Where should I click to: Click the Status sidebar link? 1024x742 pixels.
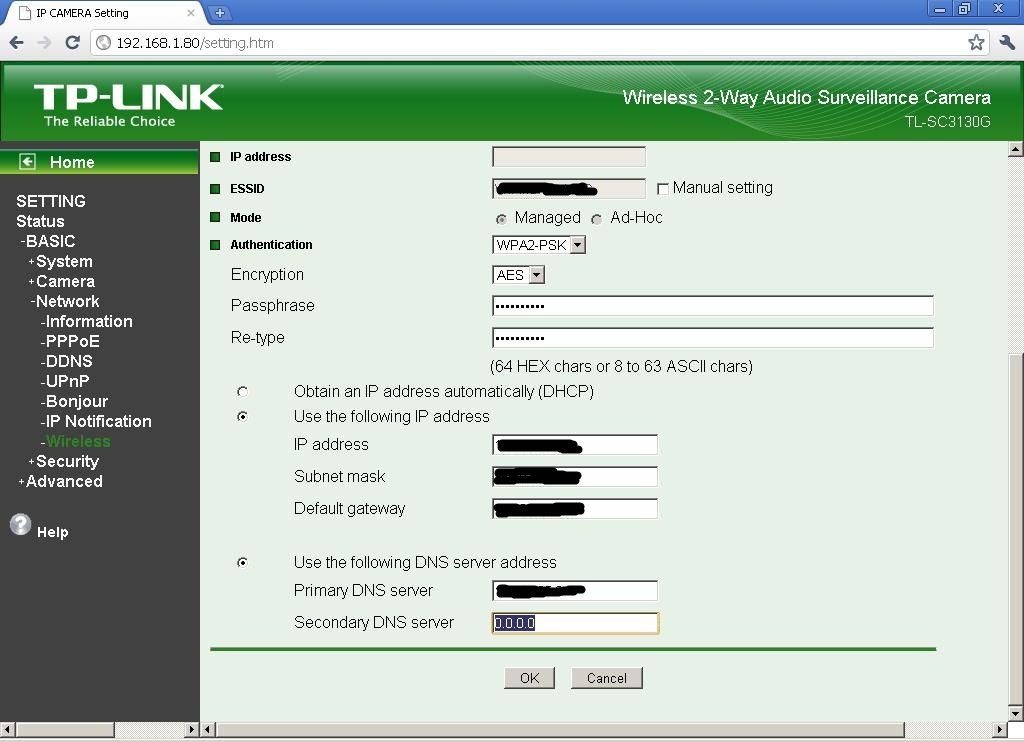click(x=40, y=221)
